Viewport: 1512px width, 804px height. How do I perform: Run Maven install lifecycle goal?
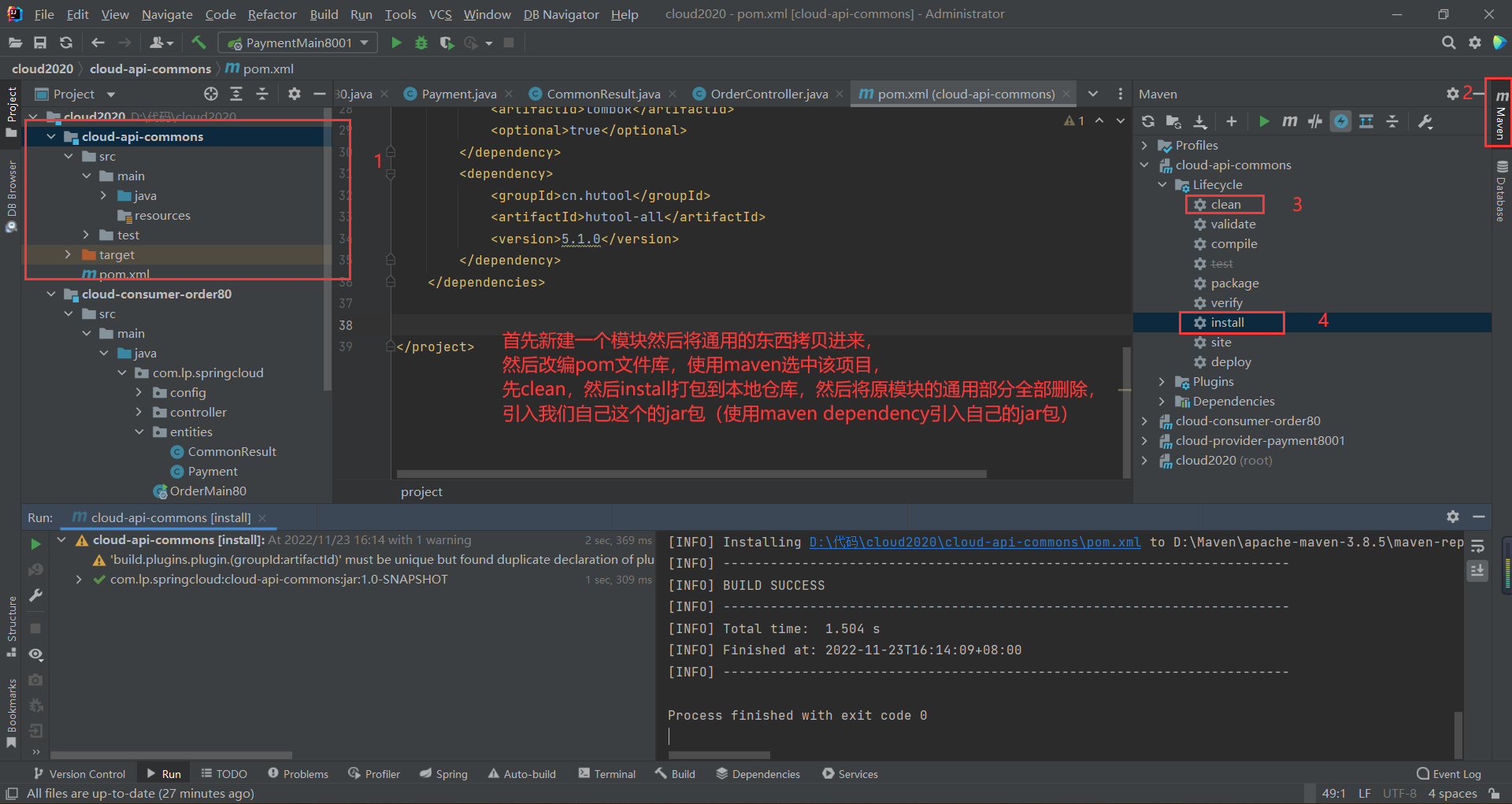[x=1227, y=323]
